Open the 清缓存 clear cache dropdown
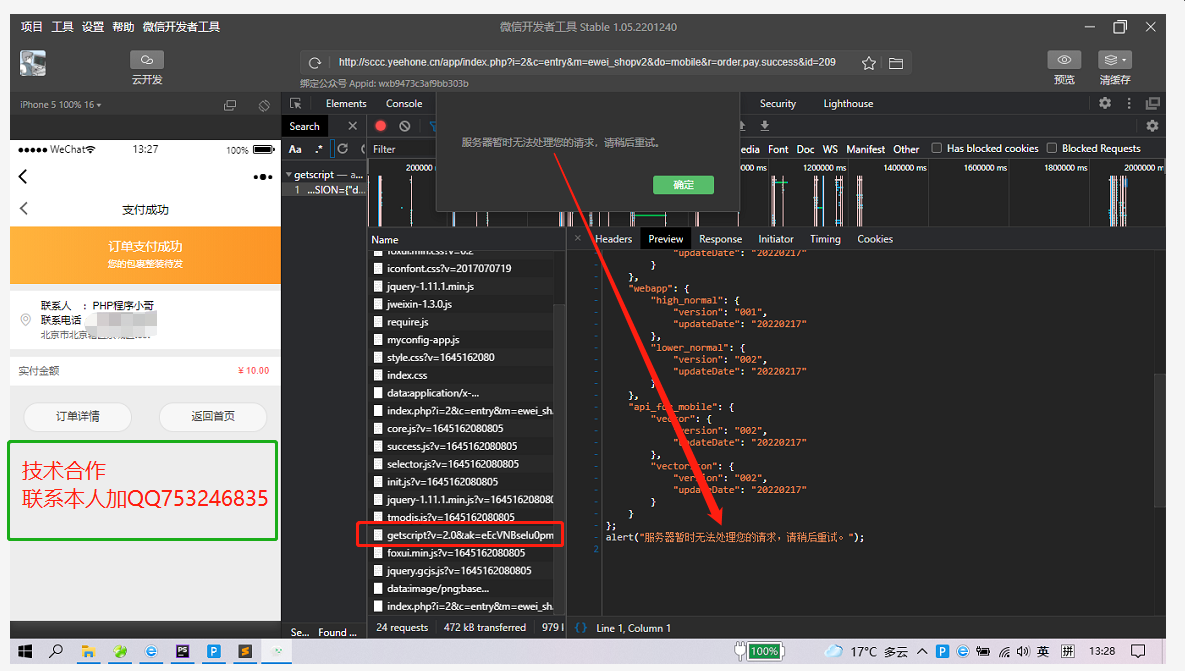Viewport: 1185px width, 671px height. (1114, 60)
